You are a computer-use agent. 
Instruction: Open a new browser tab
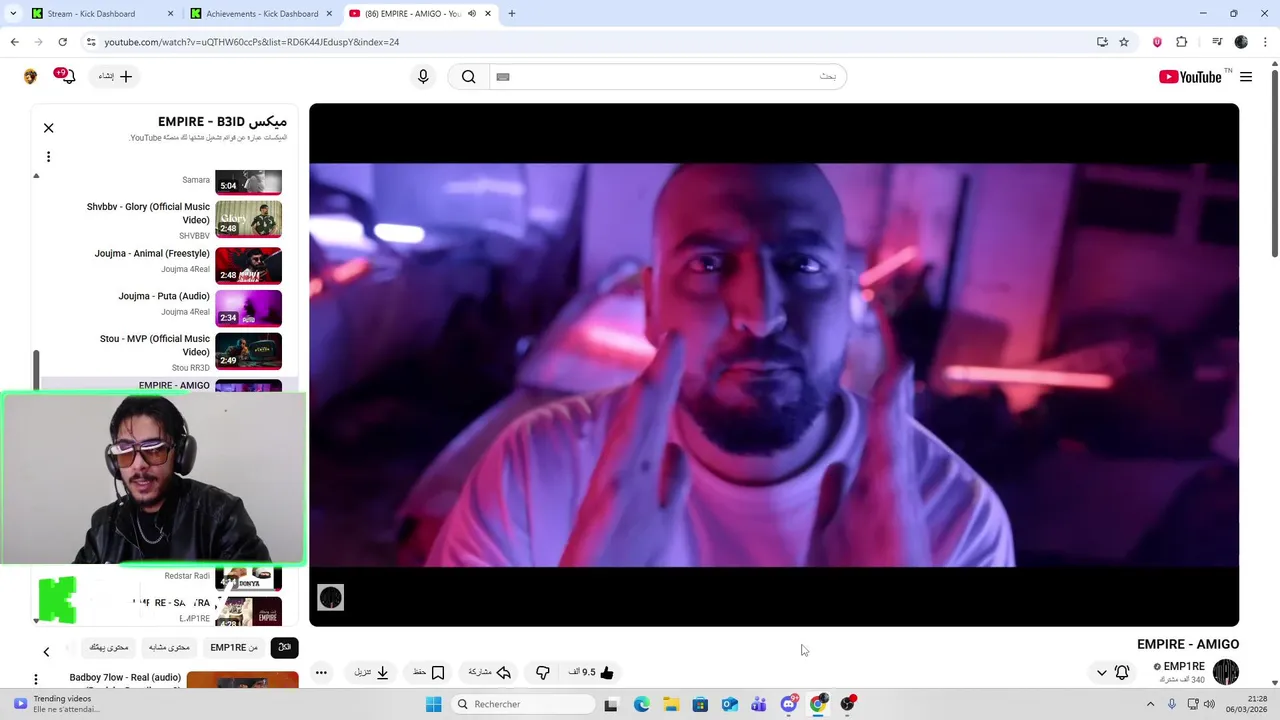point(512,14)
